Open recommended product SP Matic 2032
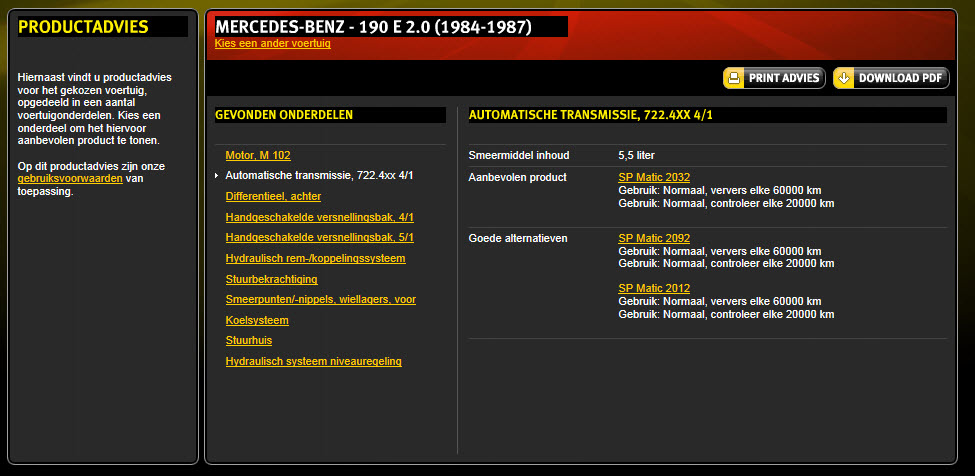 [654, 177]
